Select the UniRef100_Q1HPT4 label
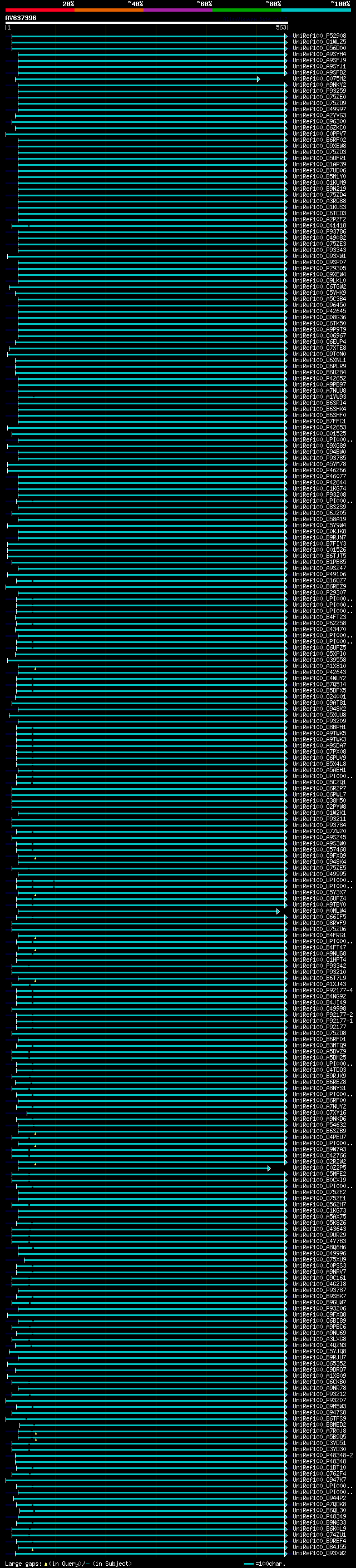This screenshot has width=356, height=1568. [319, 959]
